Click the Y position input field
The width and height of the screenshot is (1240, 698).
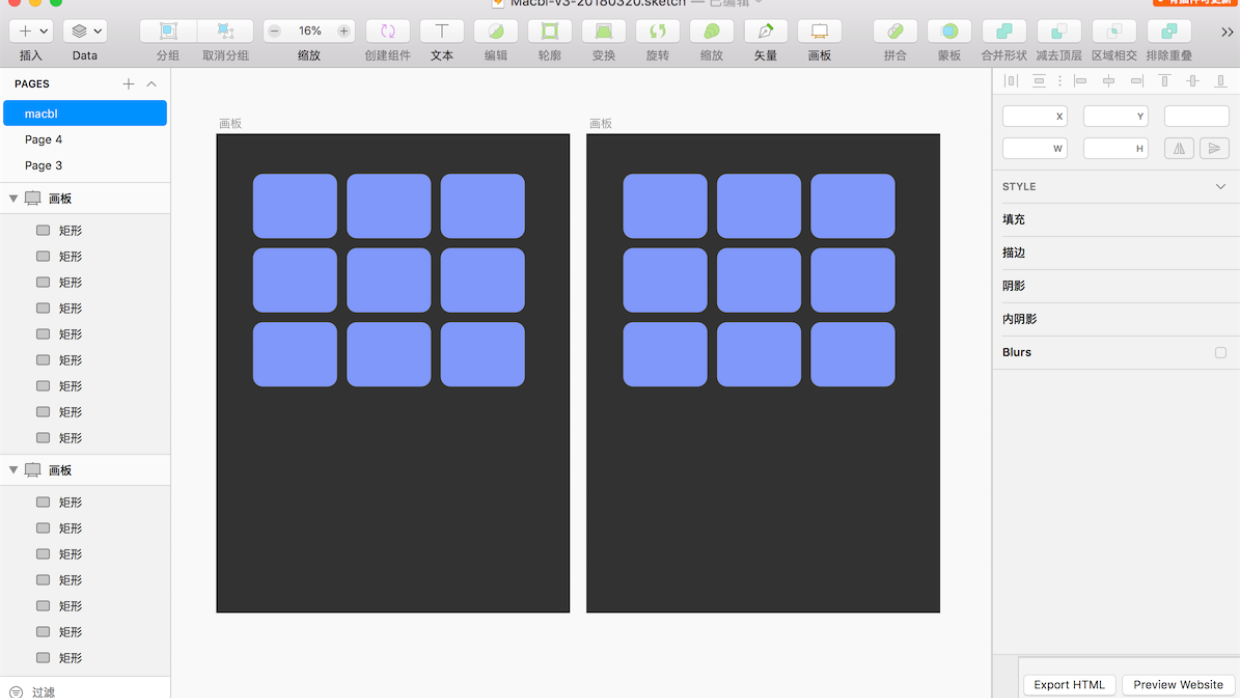tap(1116, 116)
